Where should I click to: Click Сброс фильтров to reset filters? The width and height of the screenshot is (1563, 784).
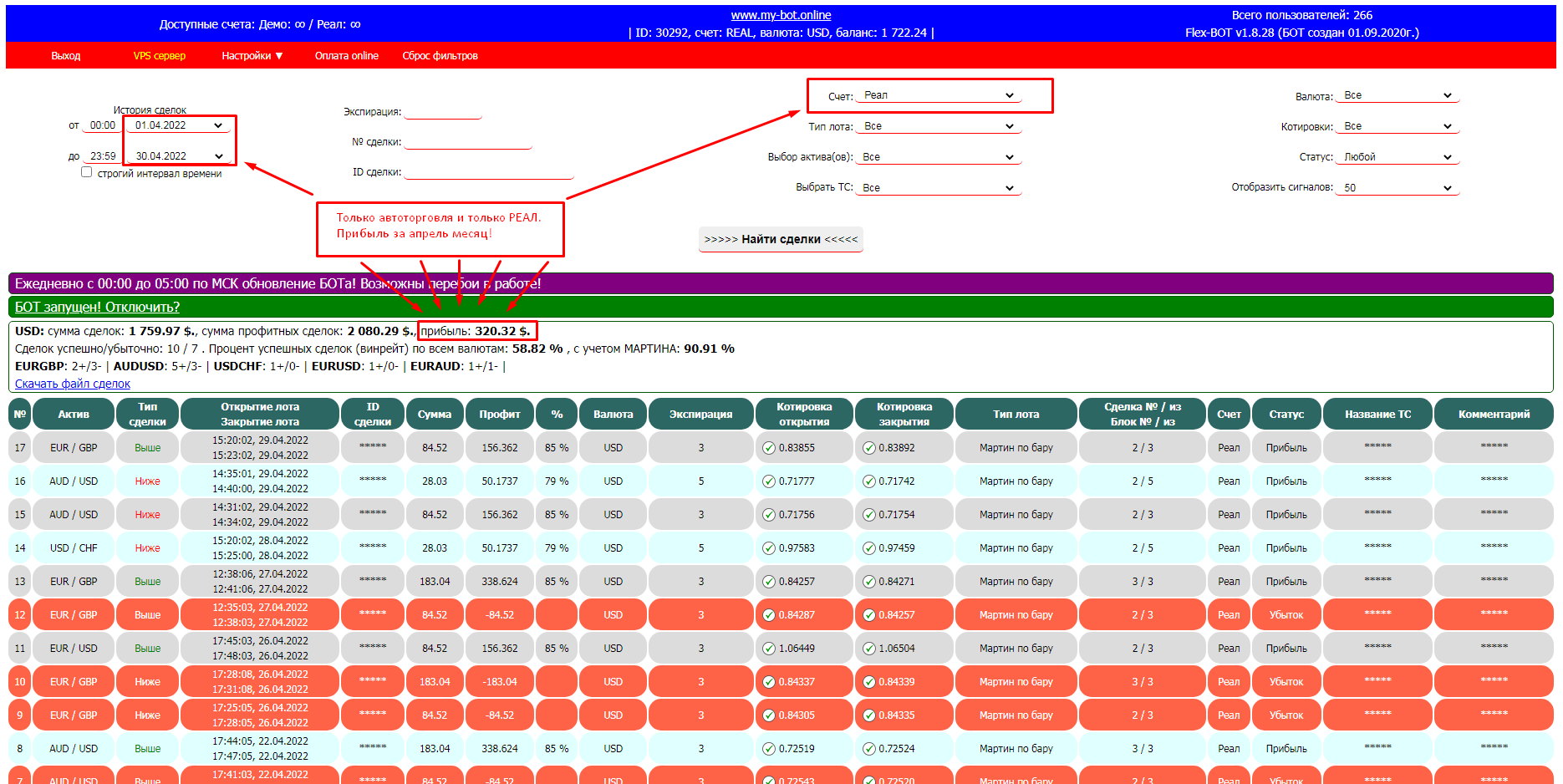(440, 56)
